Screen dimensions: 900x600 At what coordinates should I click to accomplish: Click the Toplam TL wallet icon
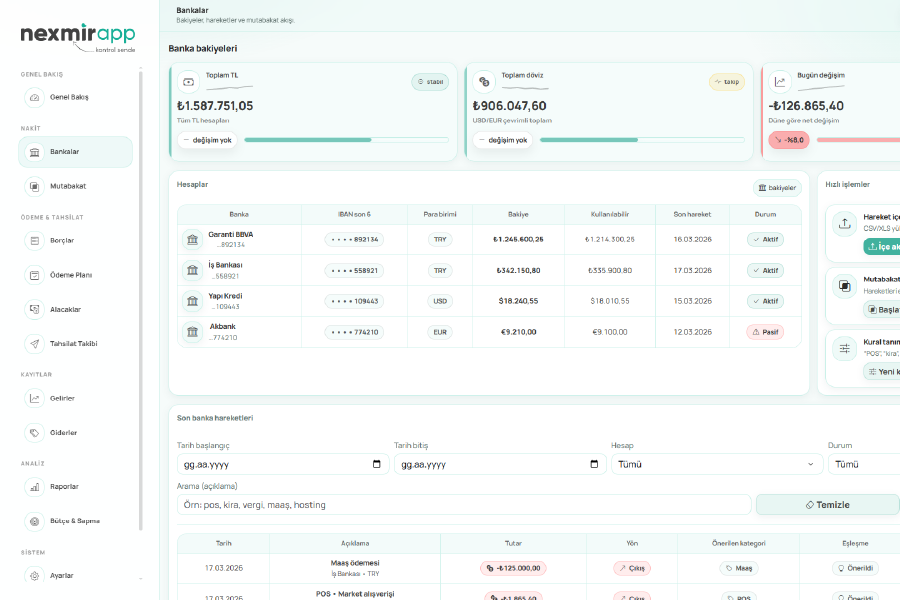pos(189,81)
